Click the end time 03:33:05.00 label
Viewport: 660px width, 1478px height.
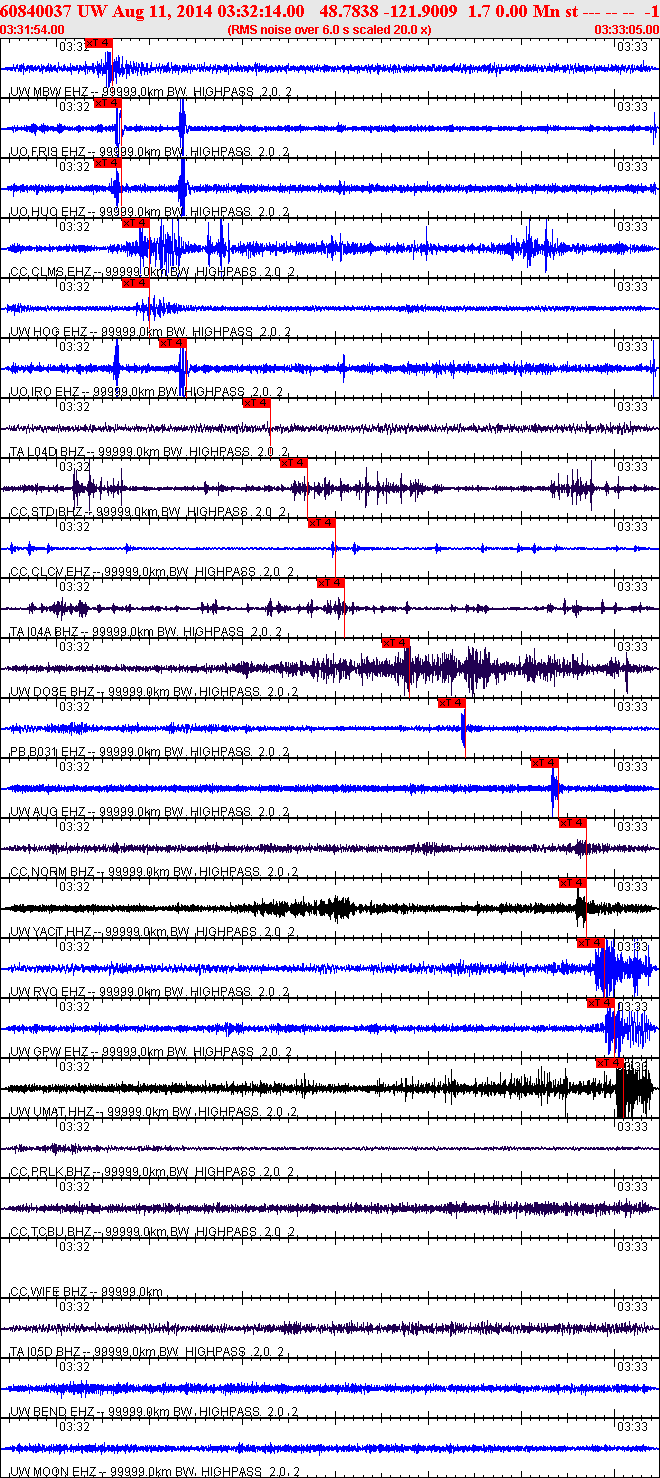click(626, 29)
